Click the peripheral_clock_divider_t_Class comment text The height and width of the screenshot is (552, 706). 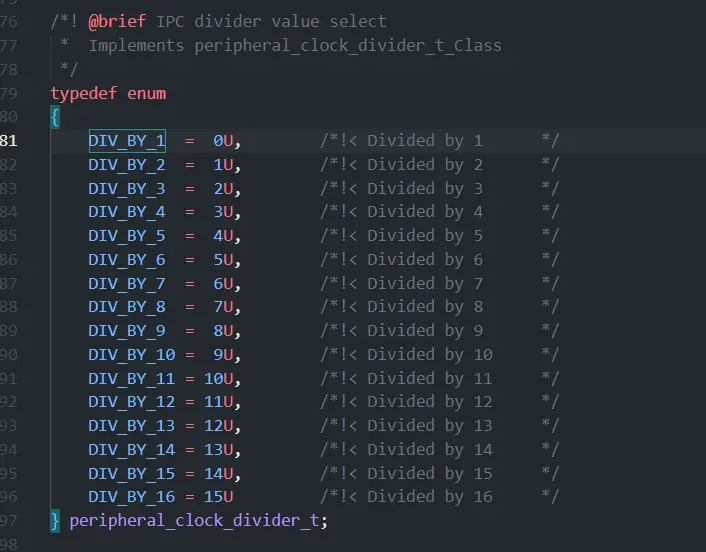coord(348,45)
